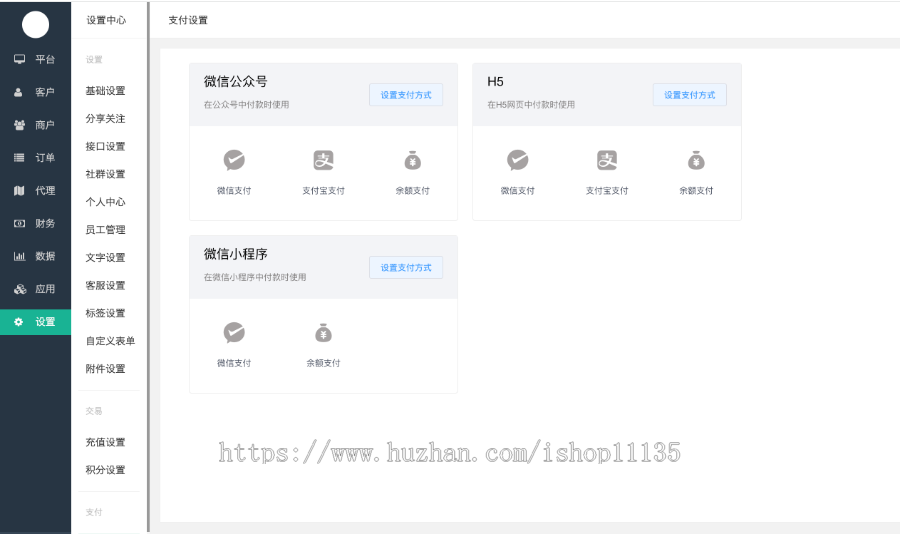Open 个人中心 in settings menu
Viewport: 900px width, 534px height.
(106, 202)
